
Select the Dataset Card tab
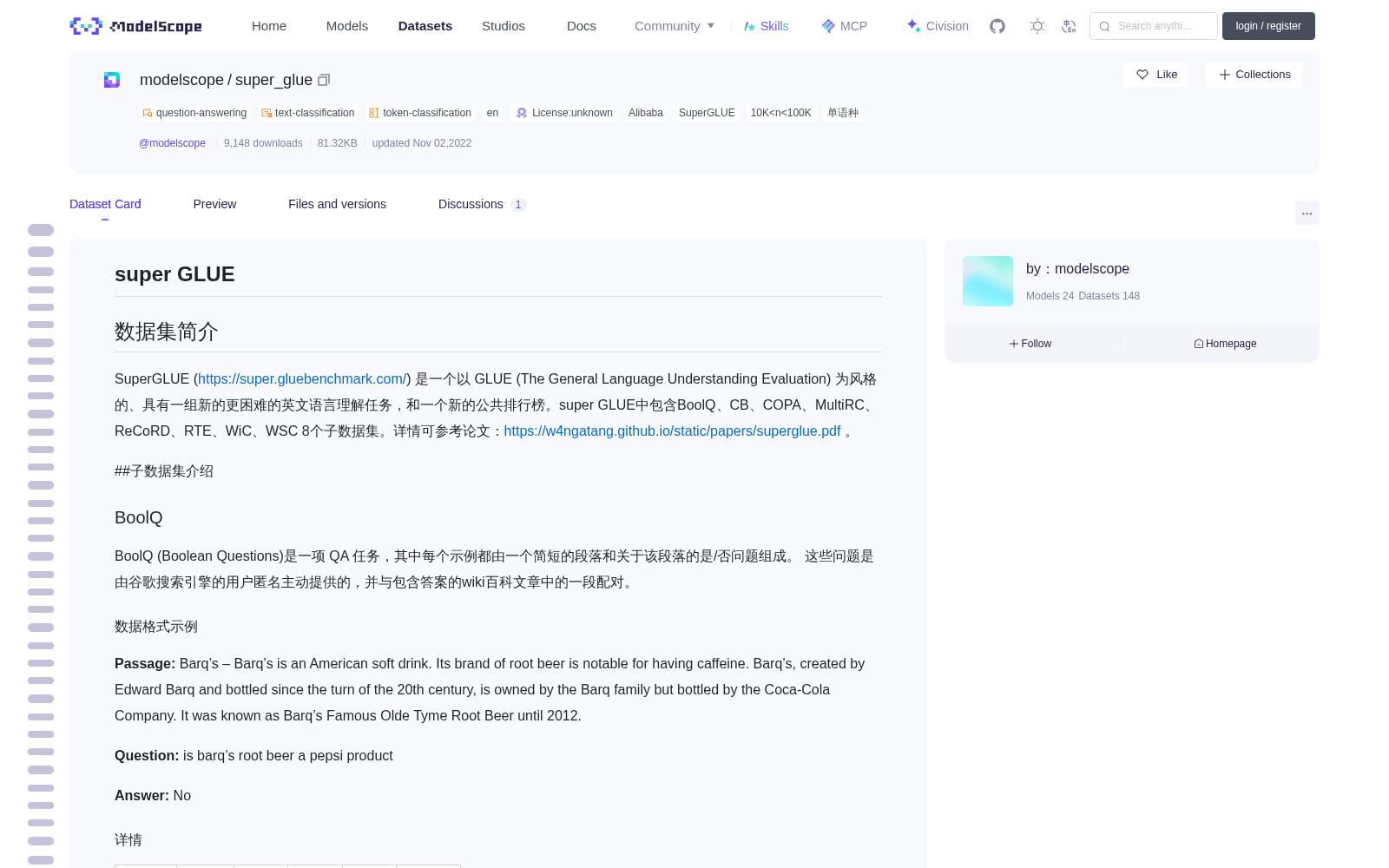pyautogui.click(x=105, y=204)
